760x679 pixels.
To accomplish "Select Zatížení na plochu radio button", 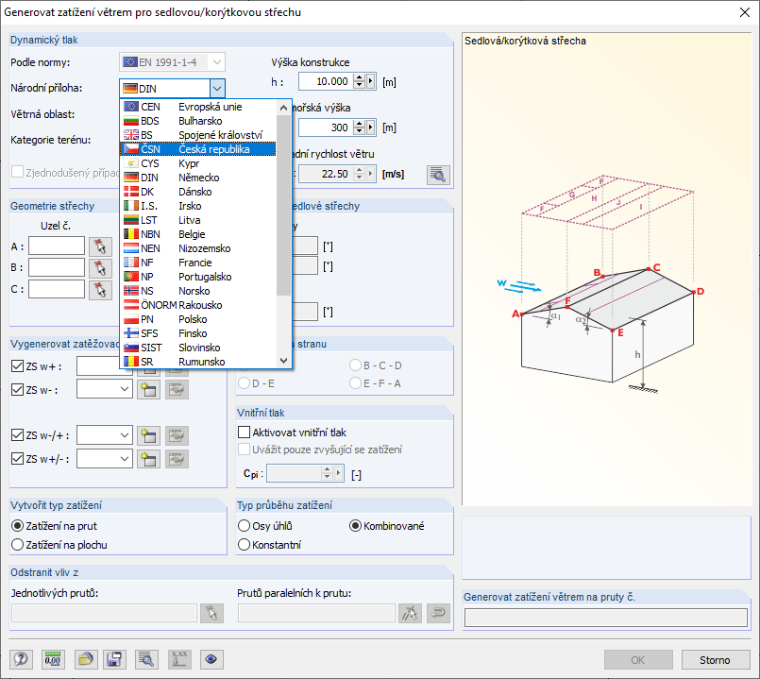I will coord(17,545).
